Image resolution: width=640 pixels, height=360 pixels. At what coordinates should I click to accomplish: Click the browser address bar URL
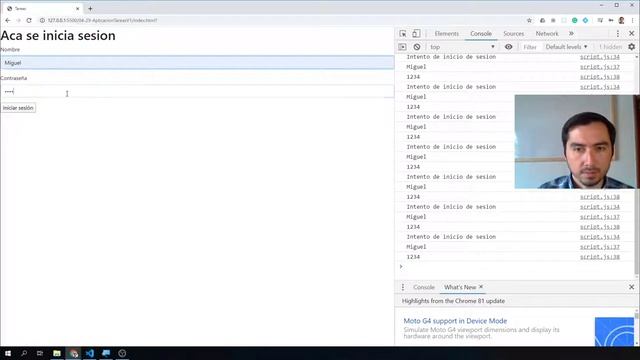(102, 20)
